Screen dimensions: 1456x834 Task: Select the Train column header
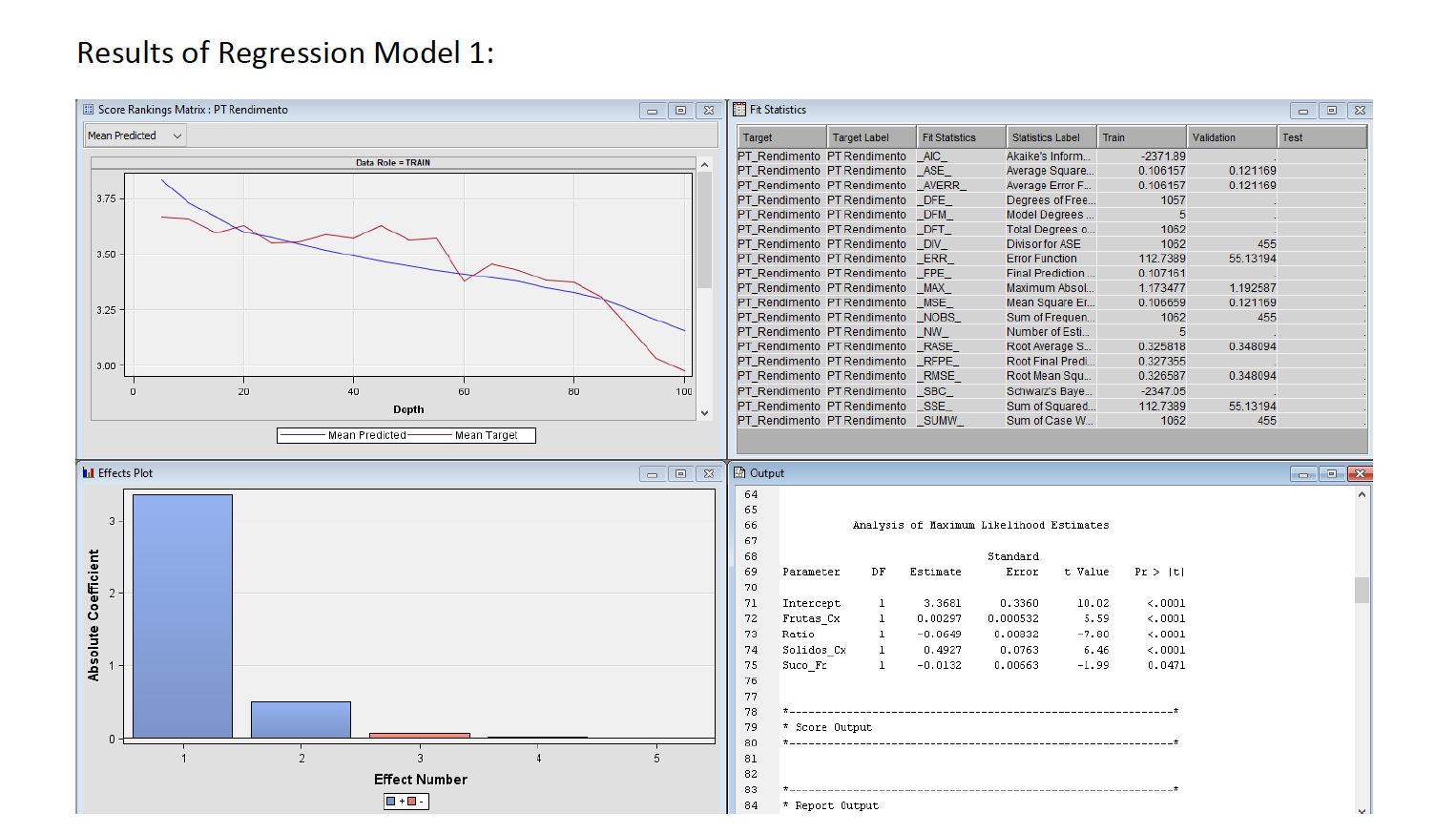click(1141, 136)
